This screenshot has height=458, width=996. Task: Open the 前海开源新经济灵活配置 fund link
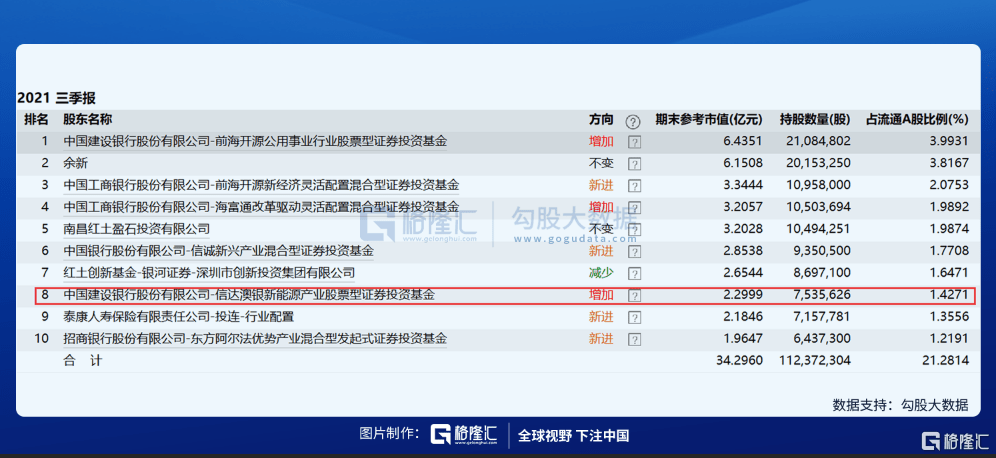(261, 185)
